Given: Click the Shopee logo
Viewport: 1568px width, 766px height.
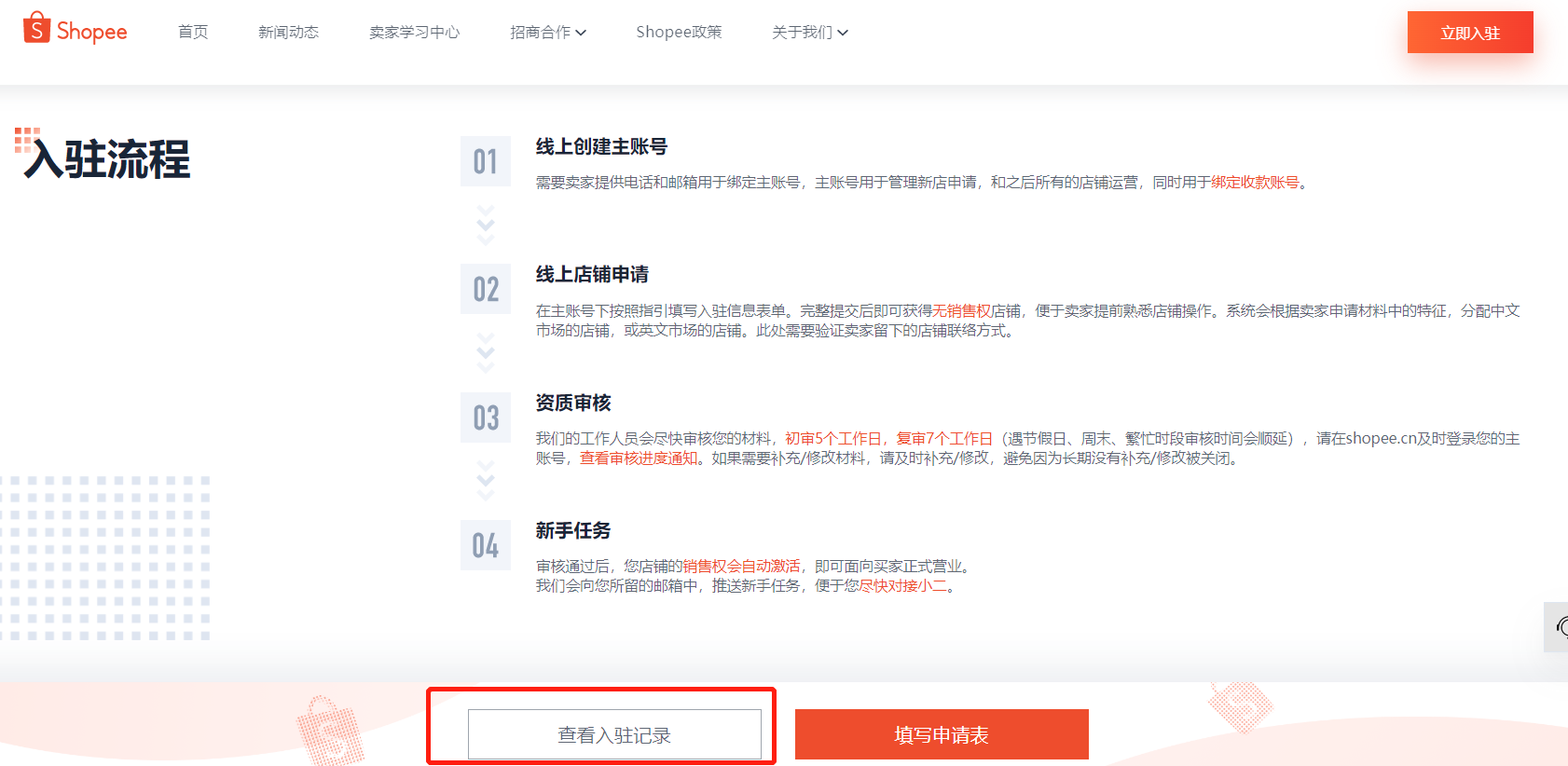Looking at the screenshot, I should point(75,30).
